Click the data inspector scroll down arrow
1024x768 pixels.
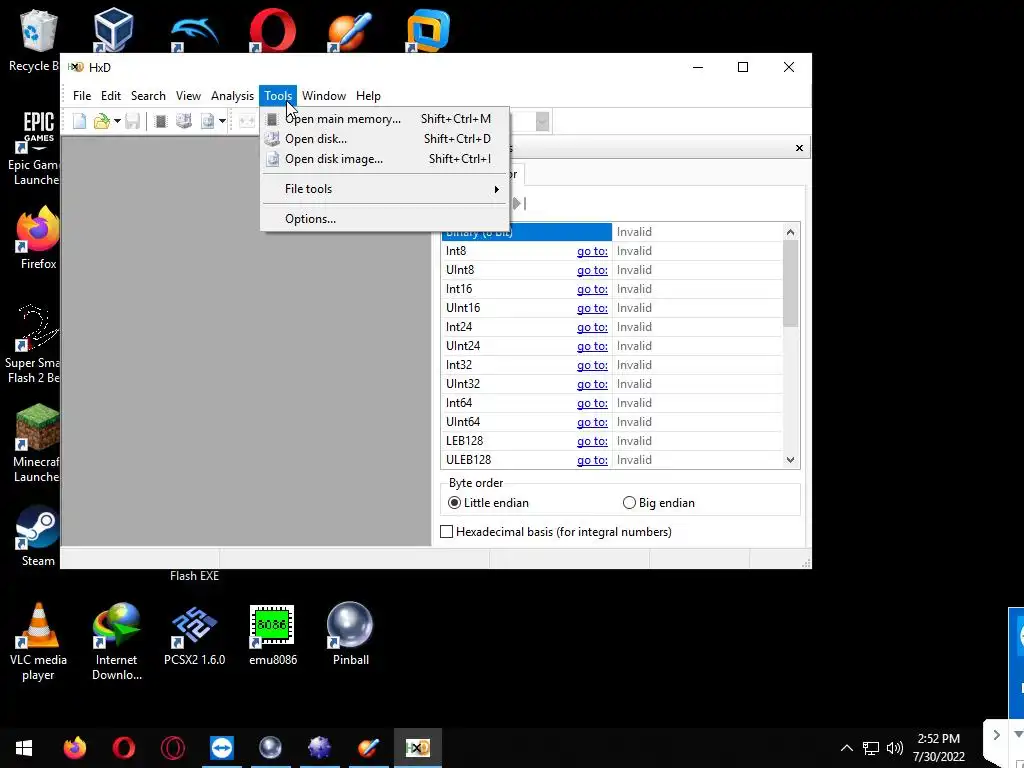(790, 460)
